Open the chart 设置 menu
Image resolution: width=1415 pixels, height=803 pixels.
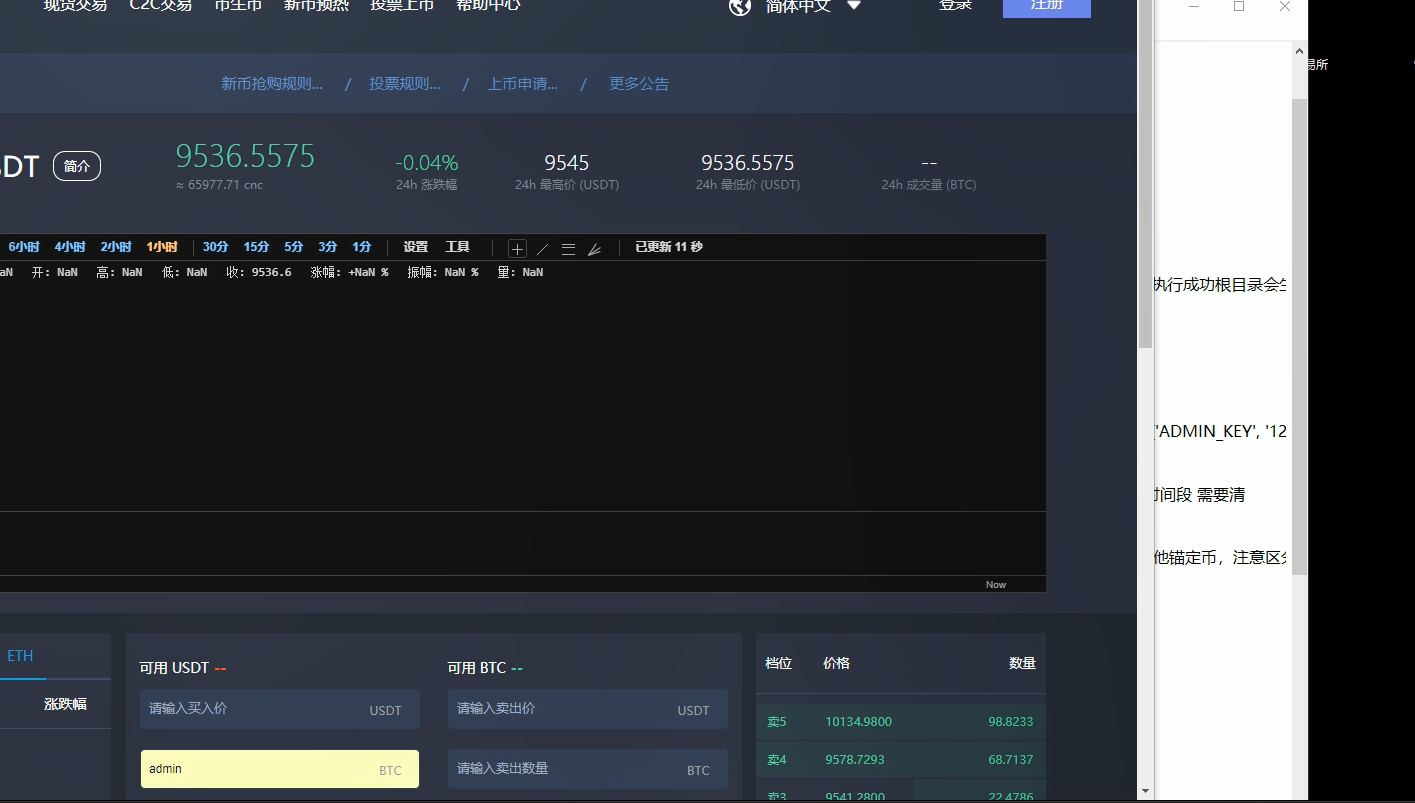pyautogui.click(x=415, y=247)
